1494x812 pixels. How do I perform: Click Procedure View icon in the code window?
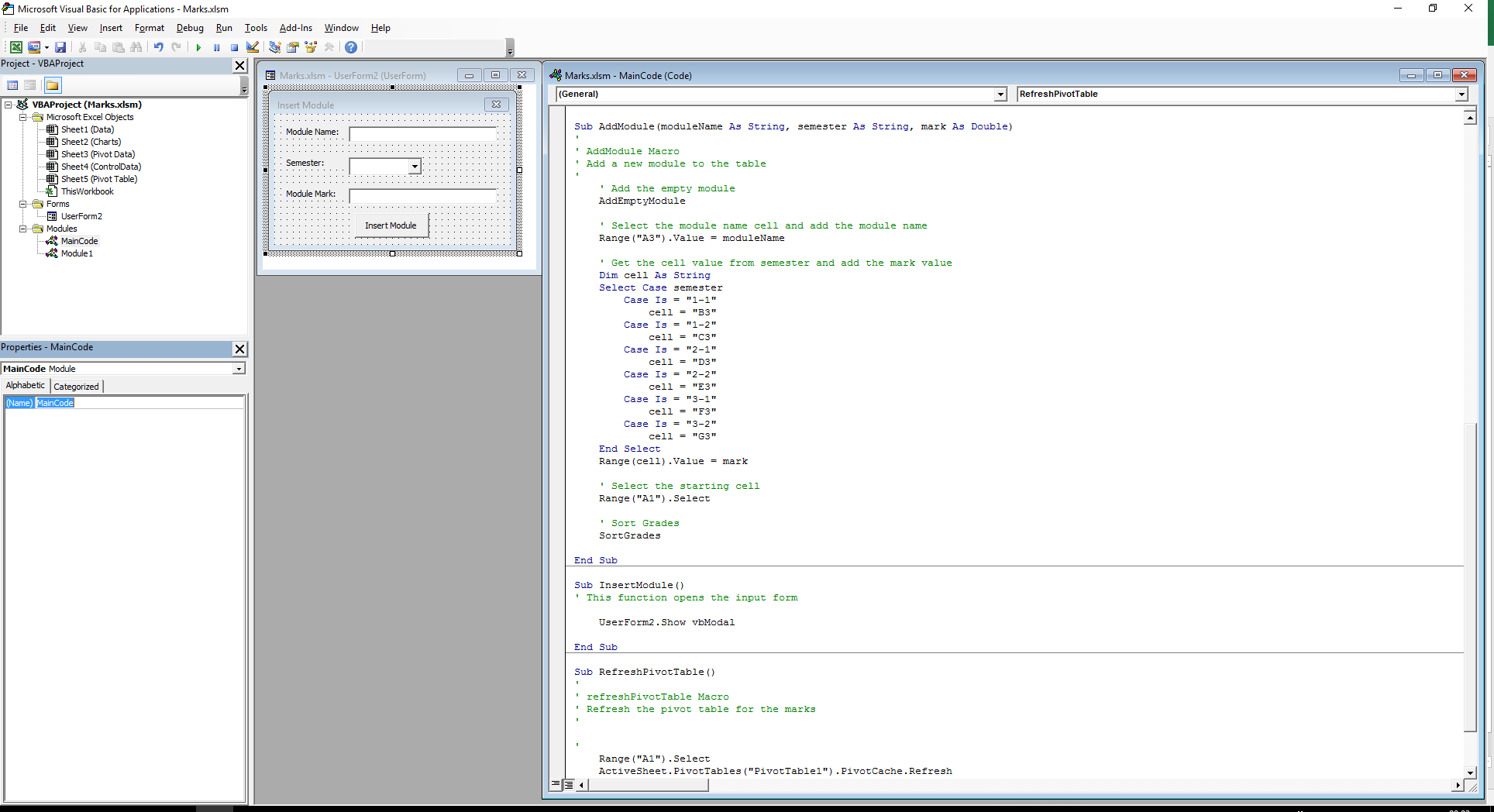point(556,785)
